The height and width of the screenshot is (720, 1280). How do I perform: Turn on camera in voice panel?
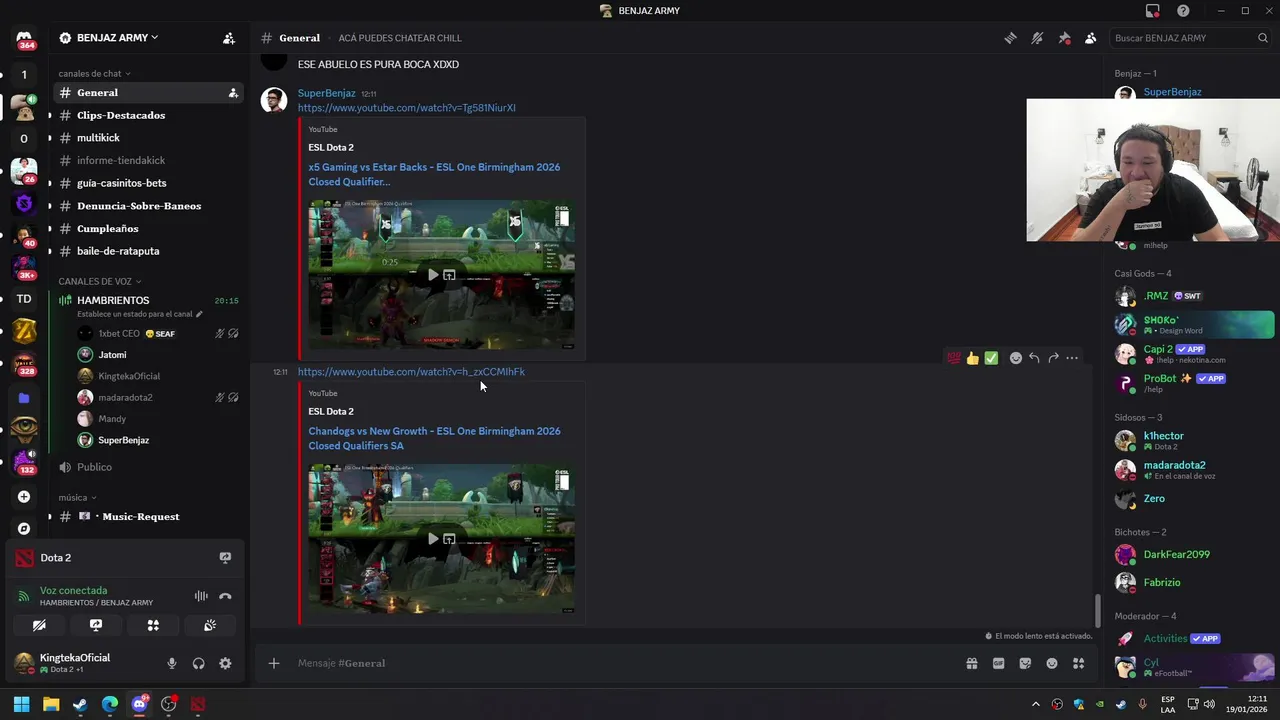39,625
